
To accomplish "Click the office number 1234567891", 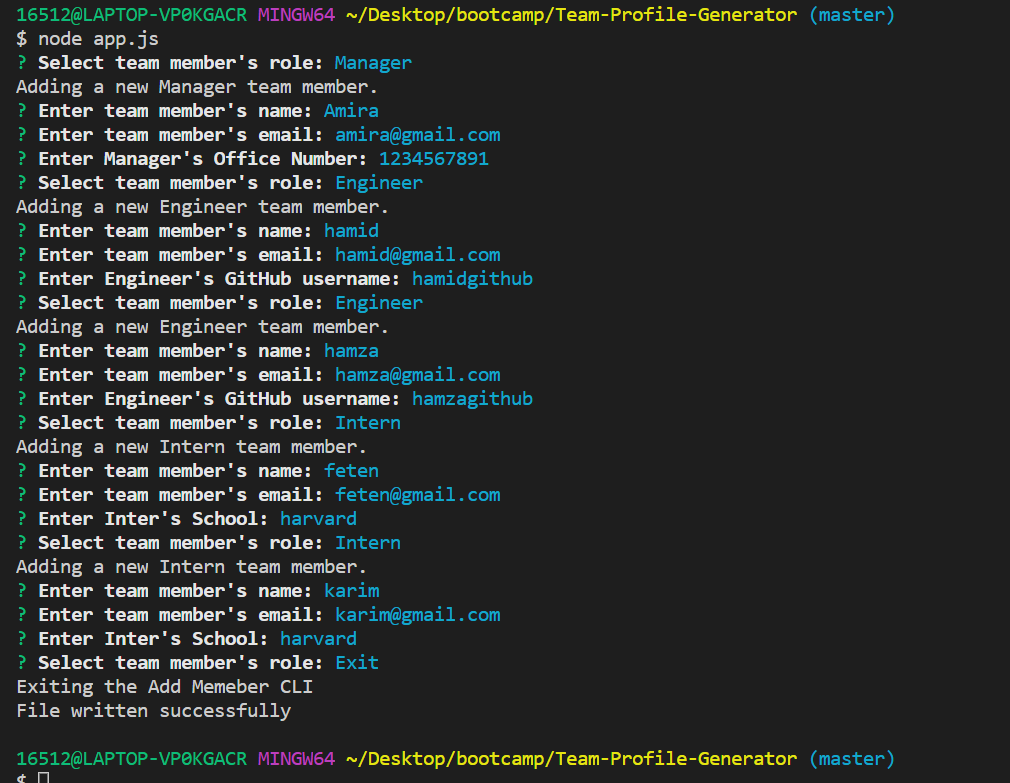I will point(433,158).
